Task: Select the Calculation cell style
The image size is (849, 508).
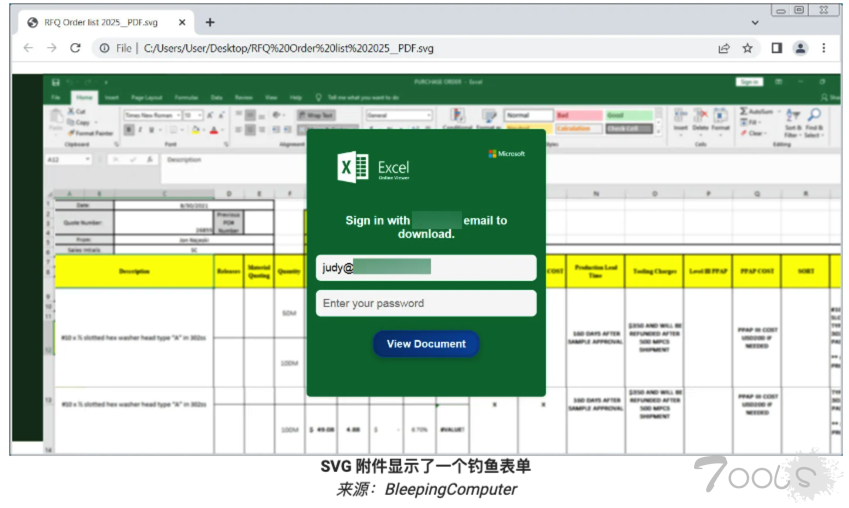Action: (579, 128)
